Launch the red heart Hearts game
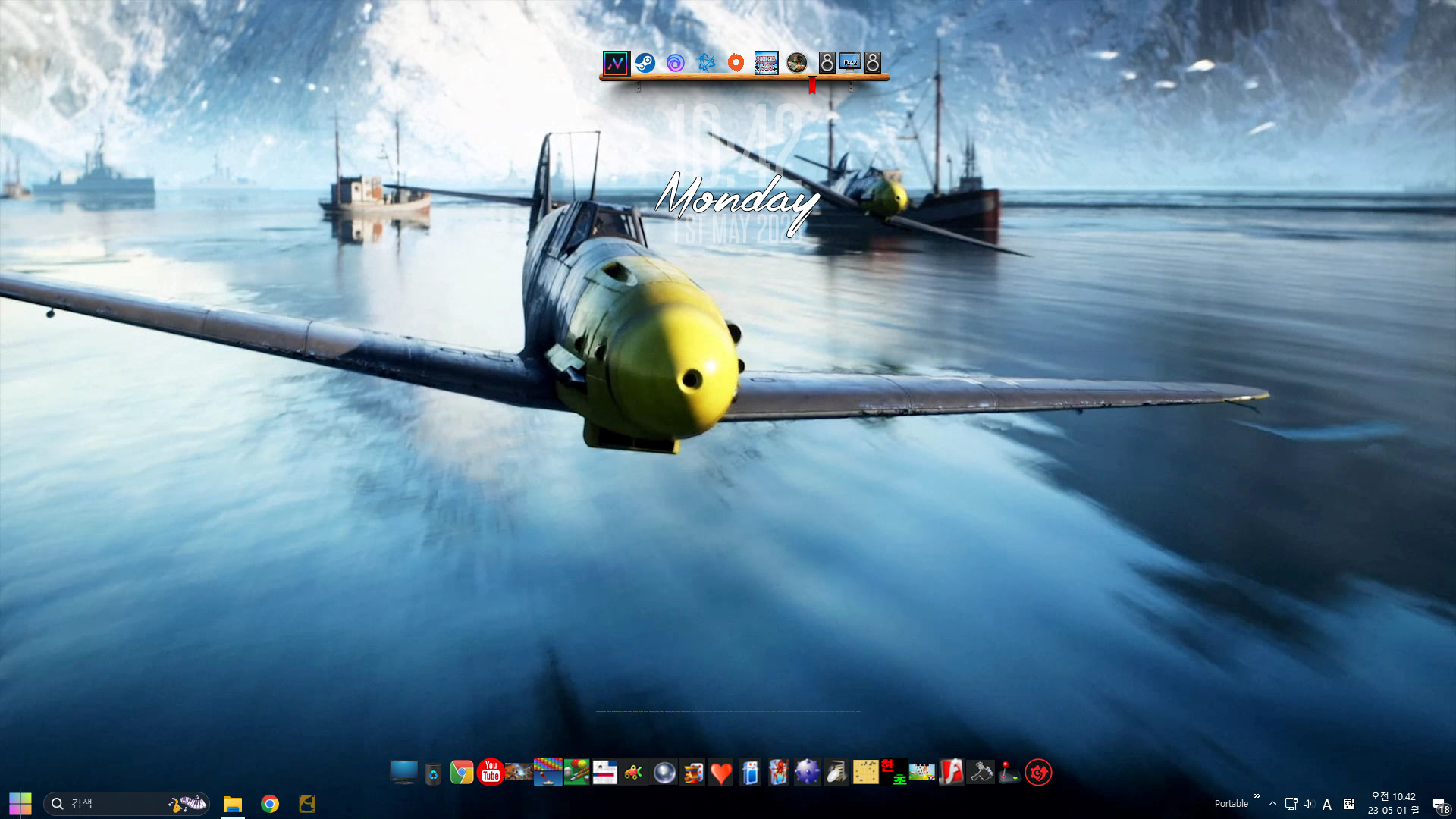 pyautogui.click(x=721, y=773)
